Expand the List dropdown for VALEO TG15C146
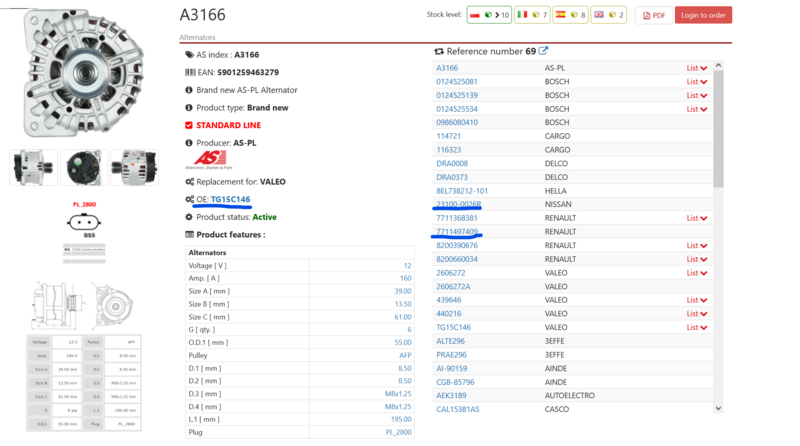Image resolution: width=800 pixels, height=446 pixels. [696, 328]
